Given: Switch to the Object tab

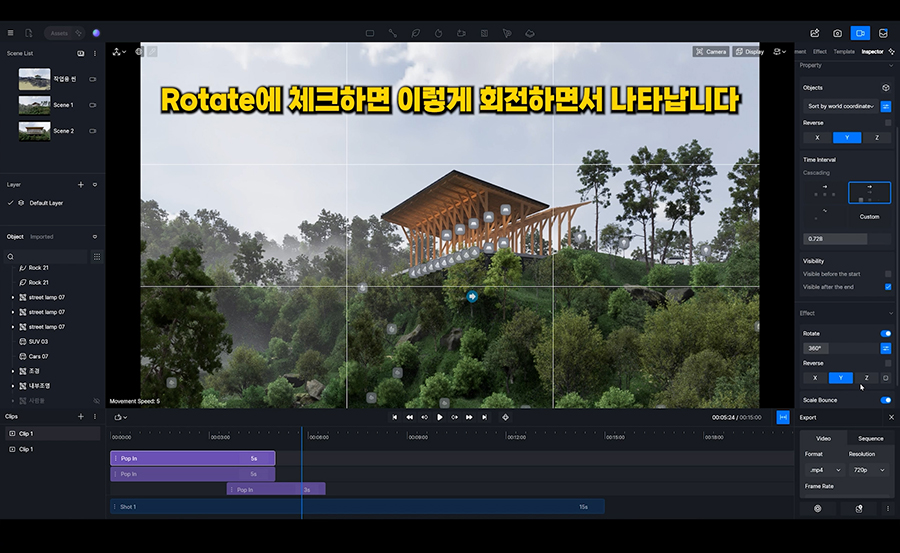Looking at the screenshot, I should [15, 237].
